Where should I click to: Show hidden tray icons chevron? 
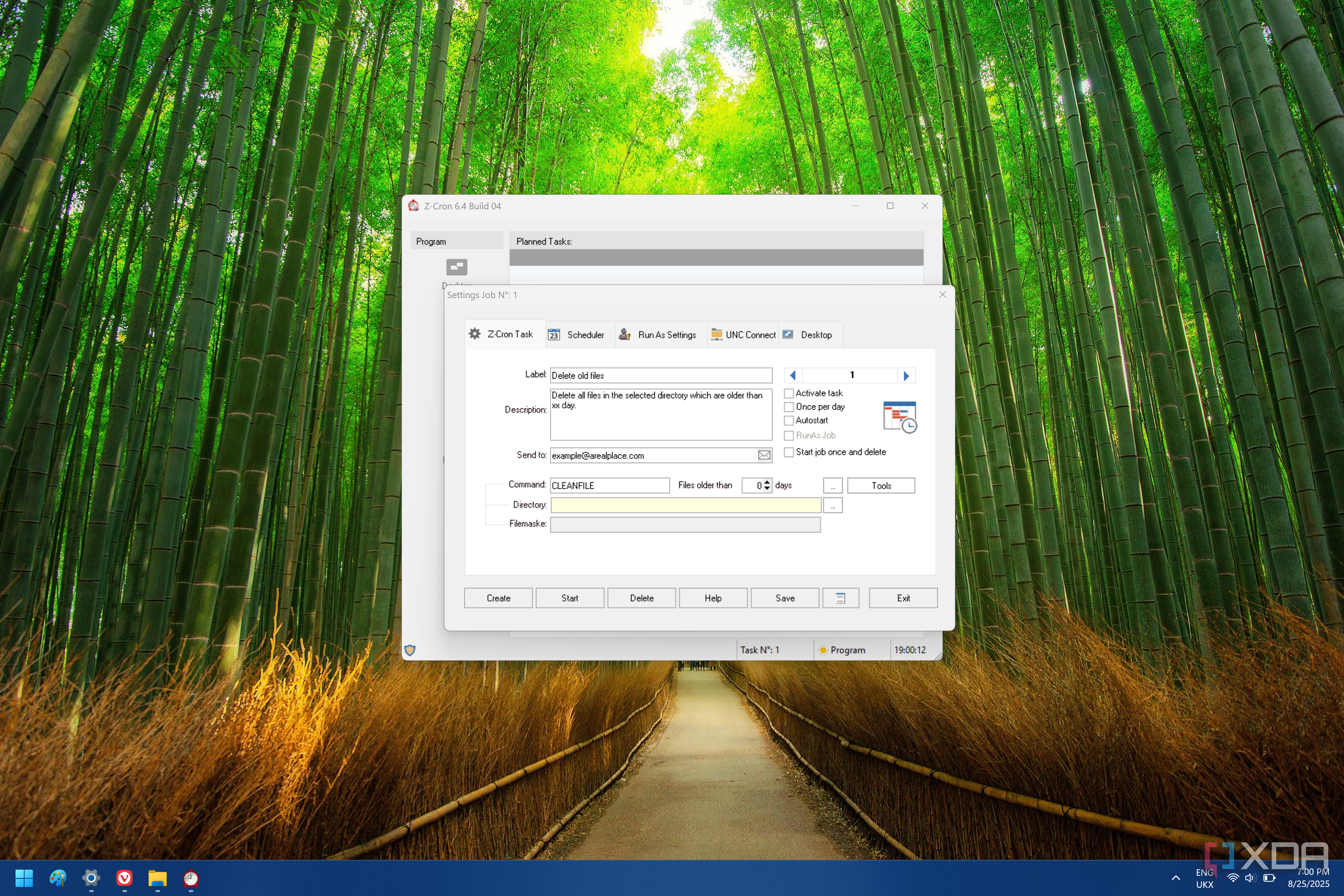tap(1176, 878)
